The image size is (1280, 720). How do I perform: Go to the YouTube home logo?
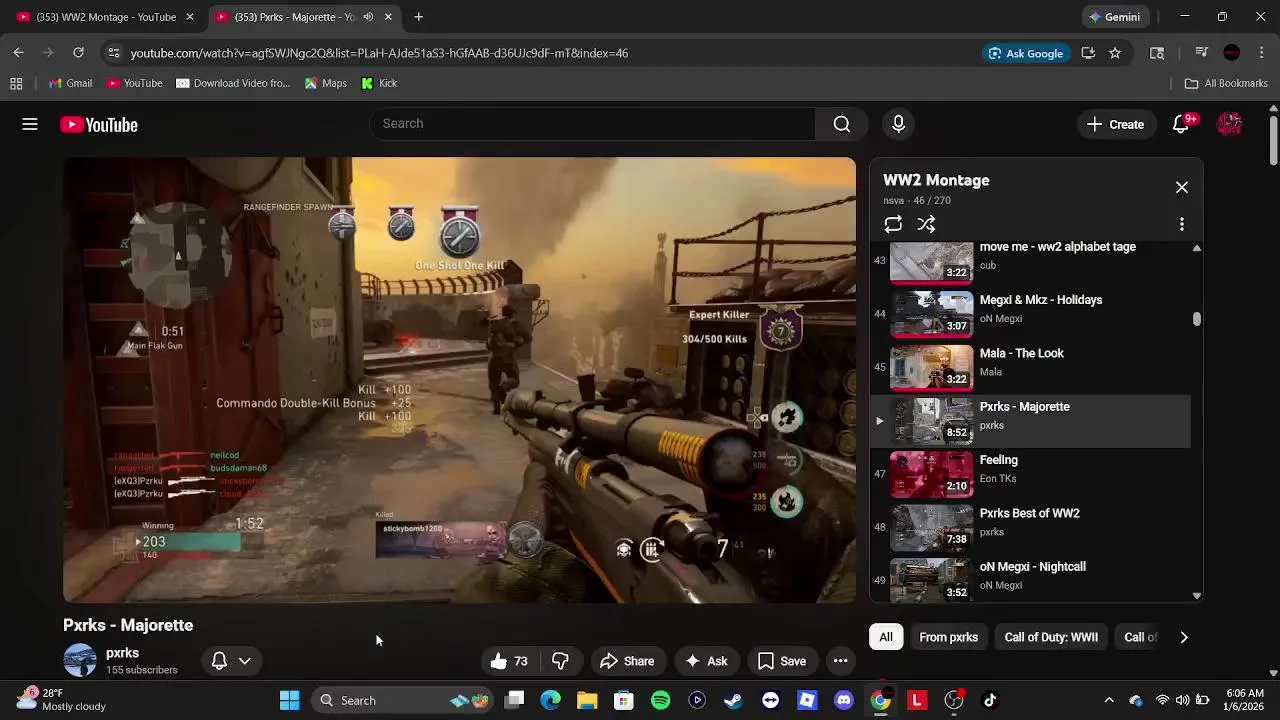click(99, 125)
